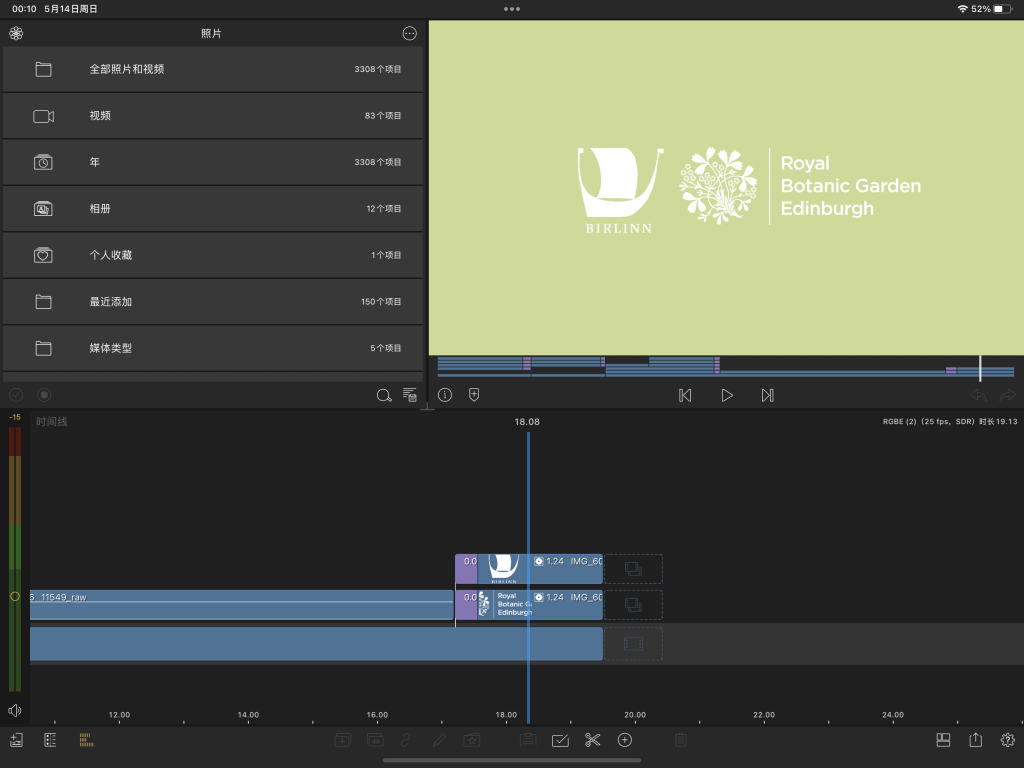The image size is (1024, 768).
Task: Select the Royal Botanic Garden title clip
Action: click(540, 605)
